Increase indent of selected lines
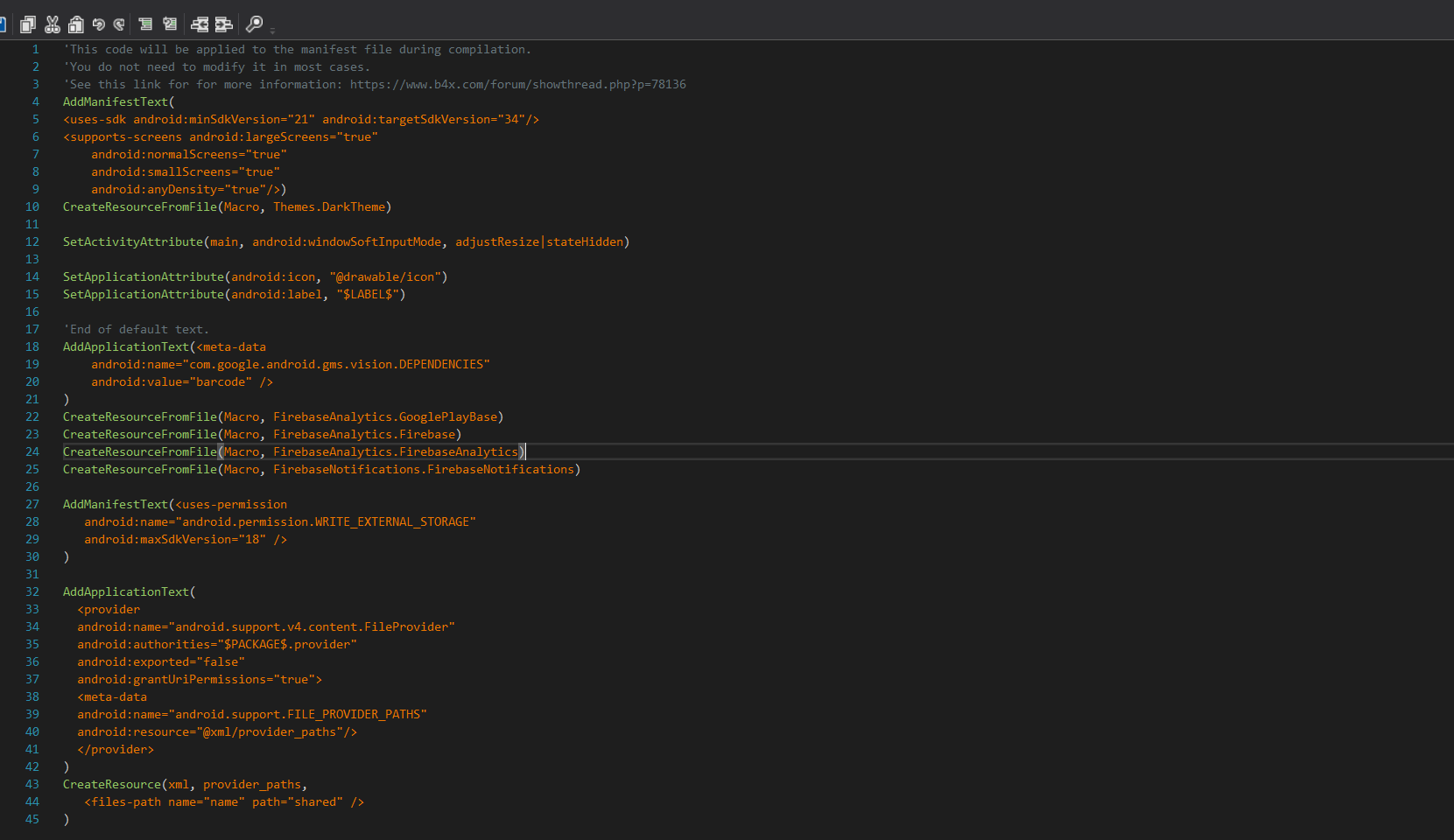Image resolution: width=1454 pixels, height=840 pixels. 224,24
